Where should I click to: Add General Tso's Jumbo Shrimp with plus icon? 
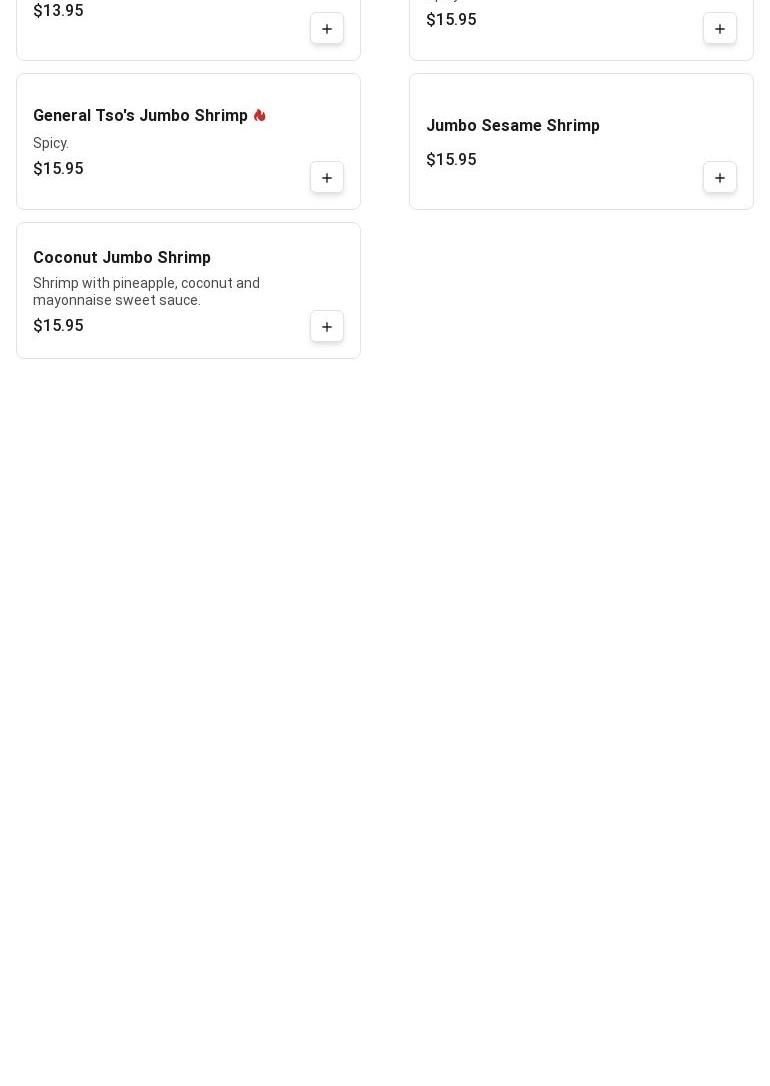point(327,178)
